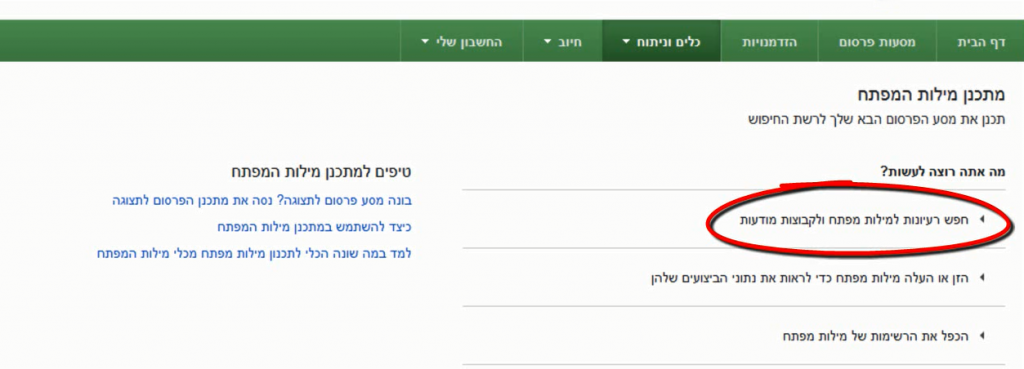
Task: Open the כלים וניתוח dropdown menu
Action: tap(662, 42)
